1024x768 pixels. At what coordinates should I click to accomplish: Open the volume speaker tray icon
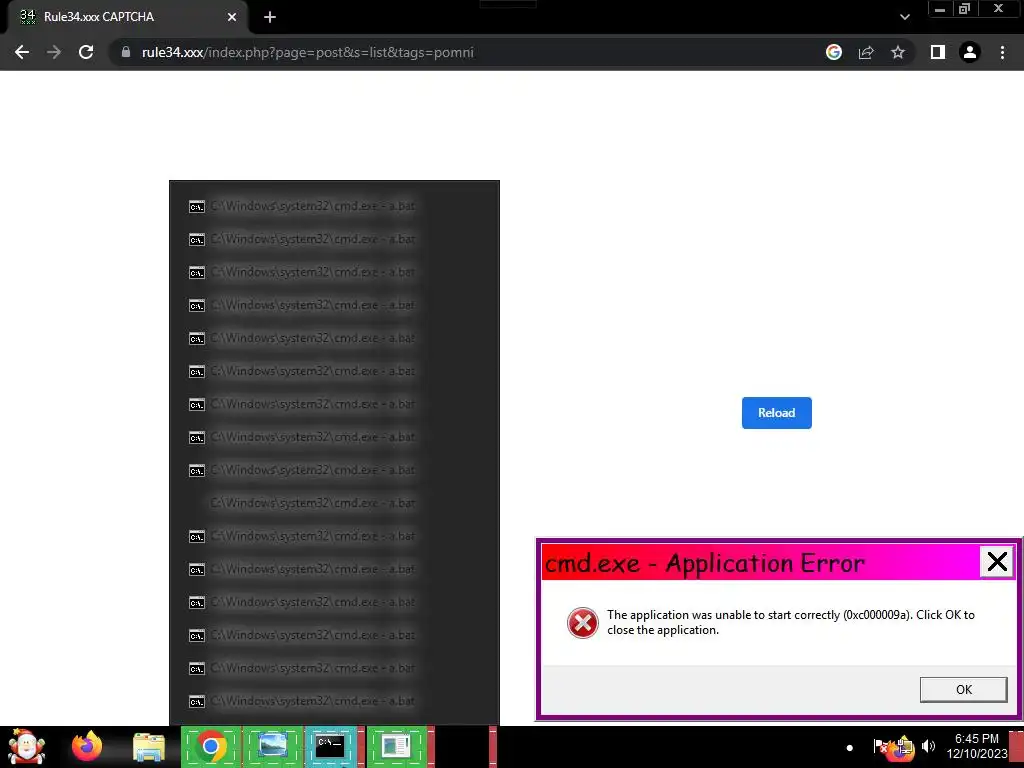[x=928, y=746]
